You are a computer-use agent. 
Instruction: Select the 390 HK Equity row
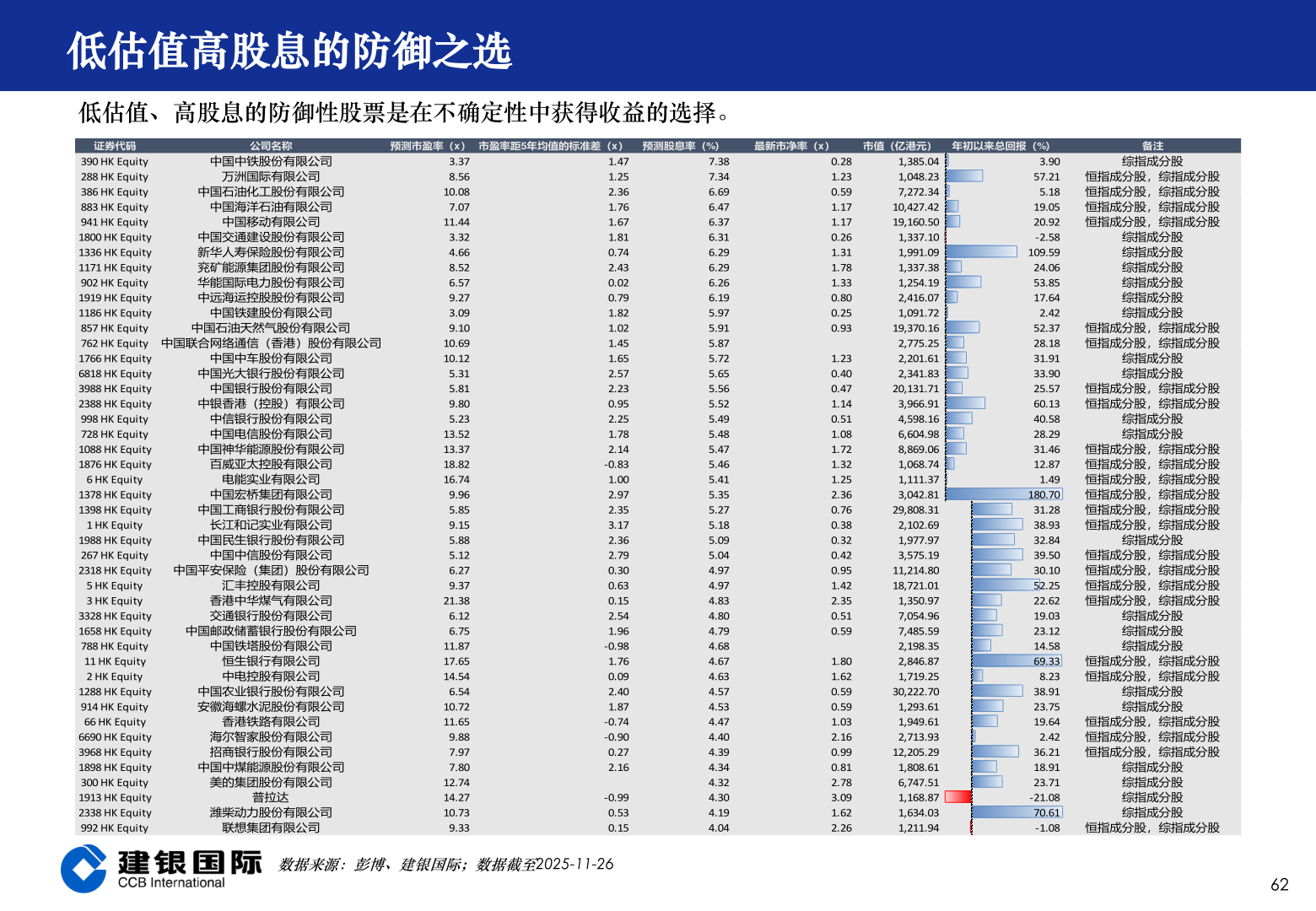tap(116, 161)
